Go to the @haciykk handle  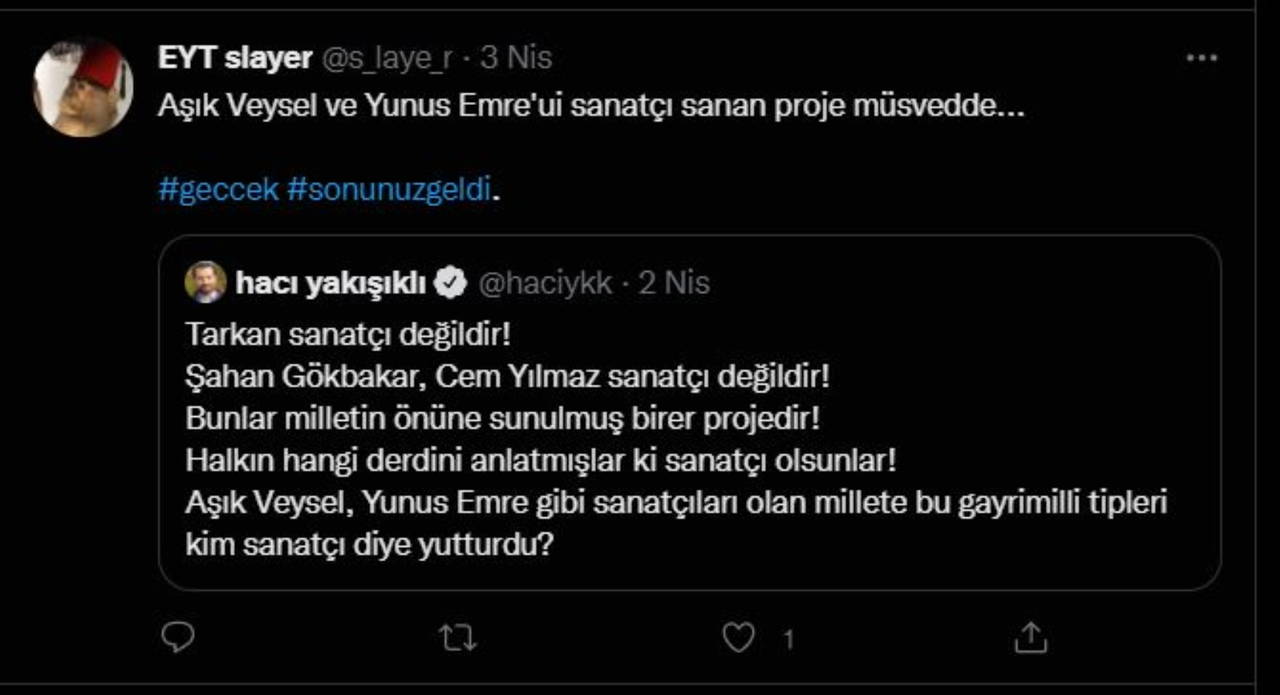point(545,284)
